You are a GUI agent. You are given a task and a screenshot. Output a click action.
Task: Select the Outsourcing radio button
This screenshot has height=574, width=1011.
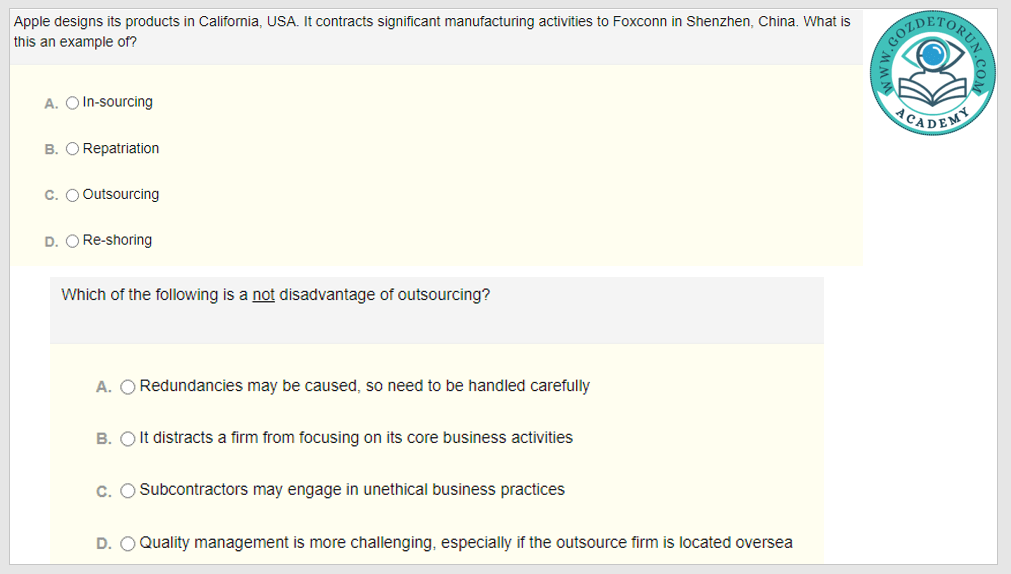point(72,195)
